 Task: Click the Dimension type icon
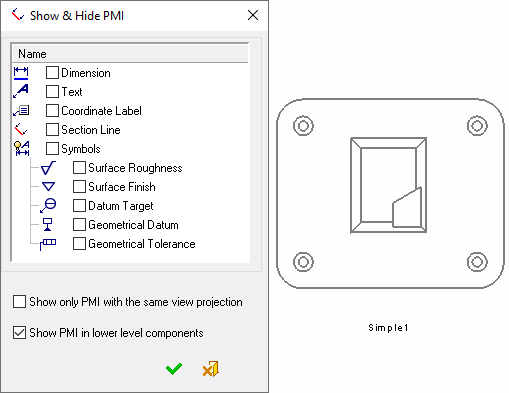21,73
